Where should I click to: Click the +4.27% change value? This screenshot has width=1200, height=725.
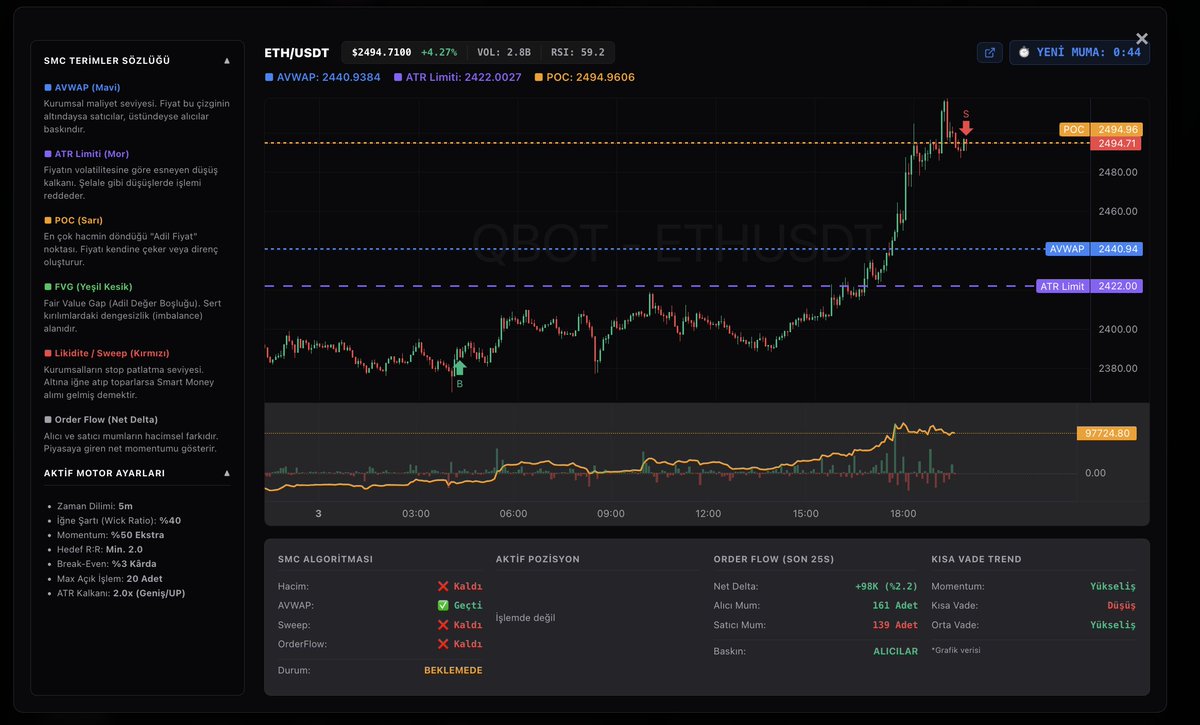click(x=439, y=53)
